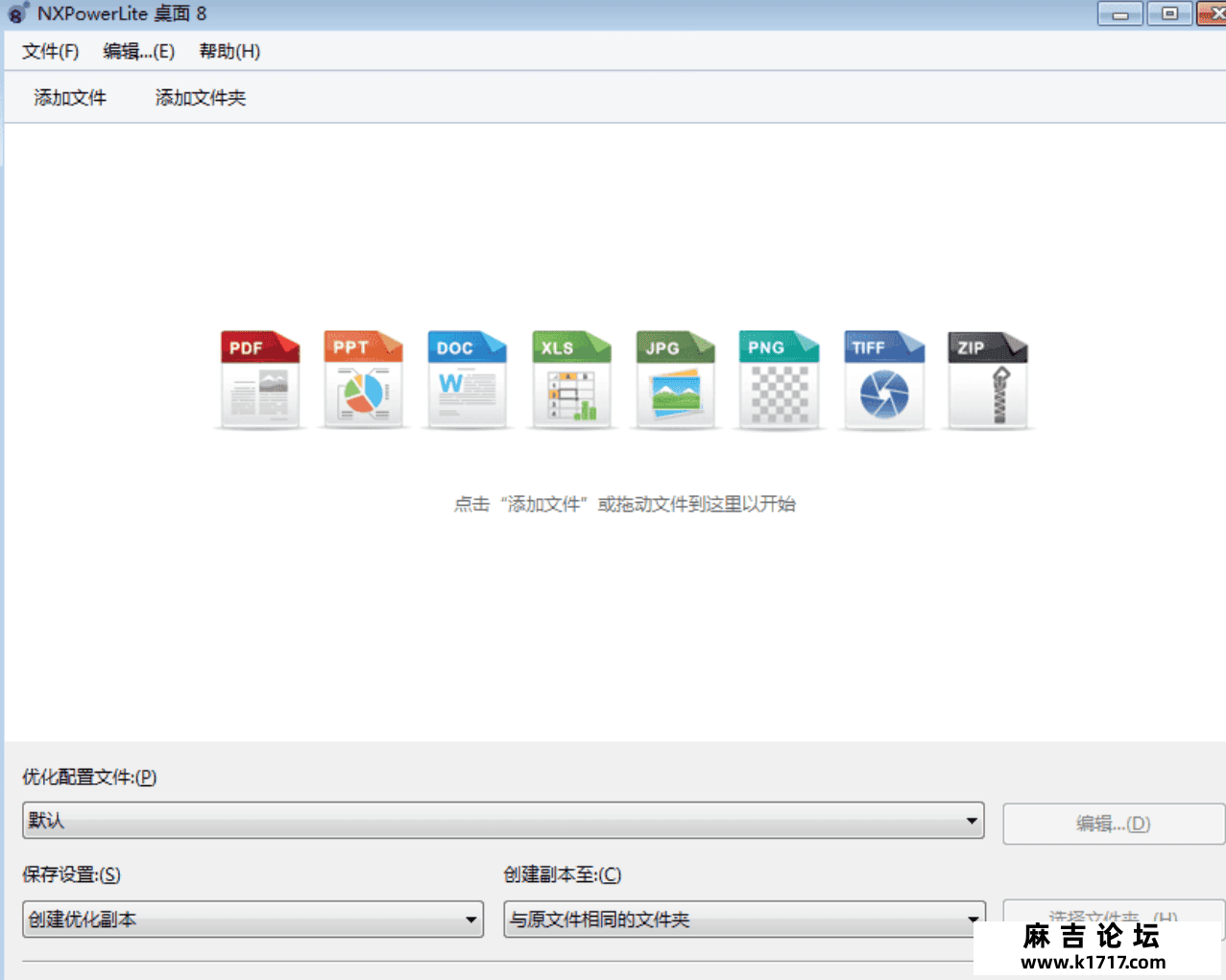Click the 添加文件夹 toolbar button
The width and height of the screenshot is (1226, 980).
coord(201,97)
